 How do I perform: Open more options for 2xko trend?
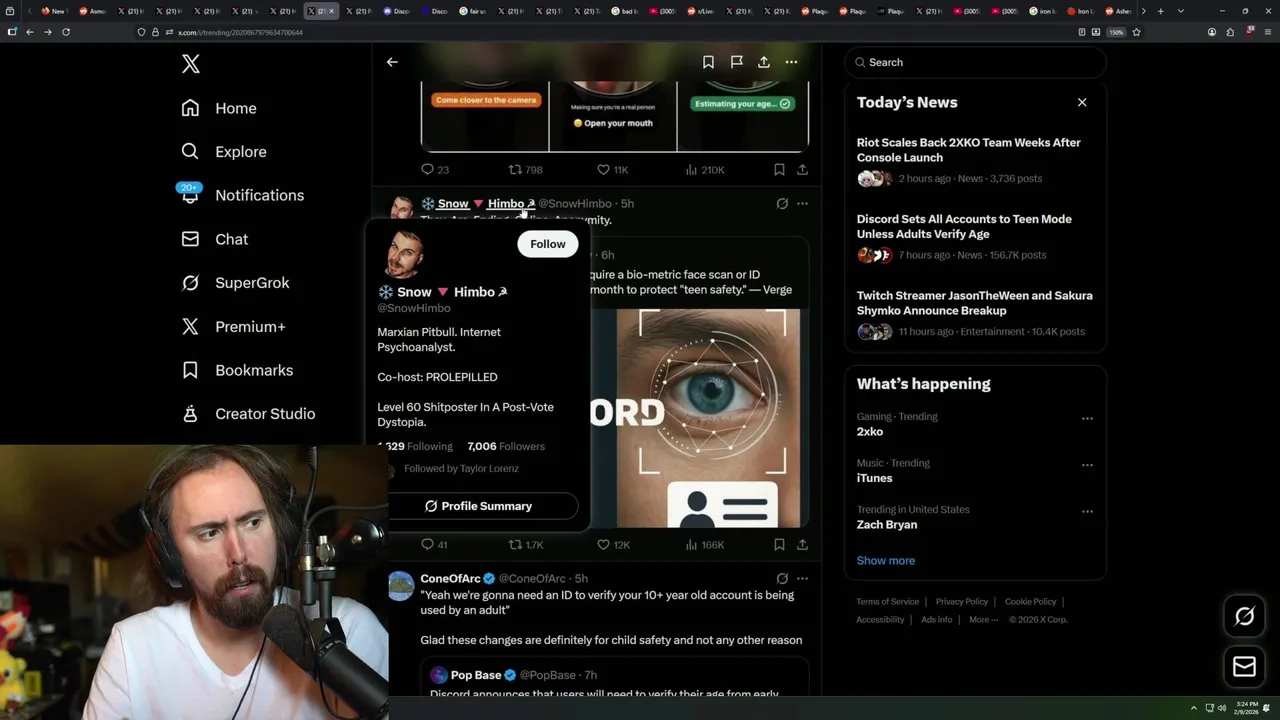tap(1087, 419)
